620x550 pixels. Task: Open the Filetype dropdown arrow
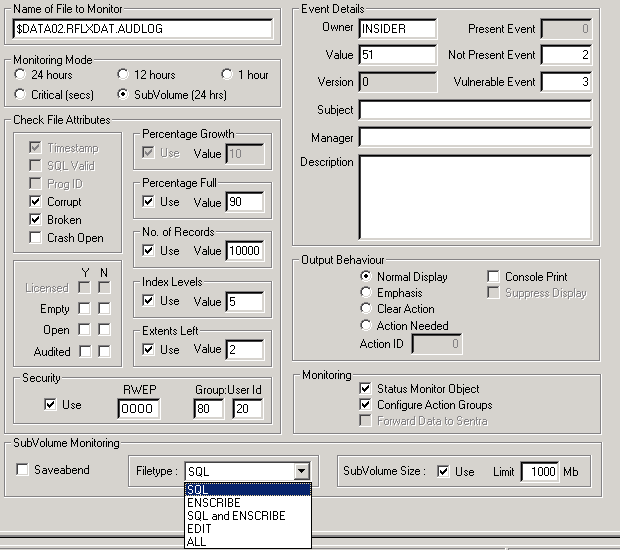pyautogui.click(x=301, y=471)
